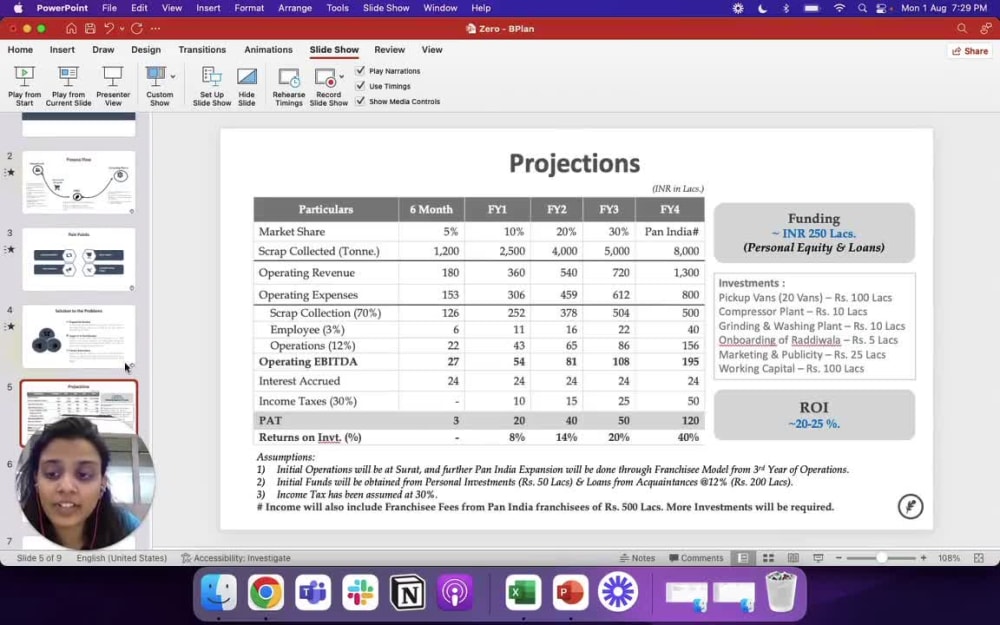
Task: Open Undo history dropdown arrow
Action: tap(121, 29)
